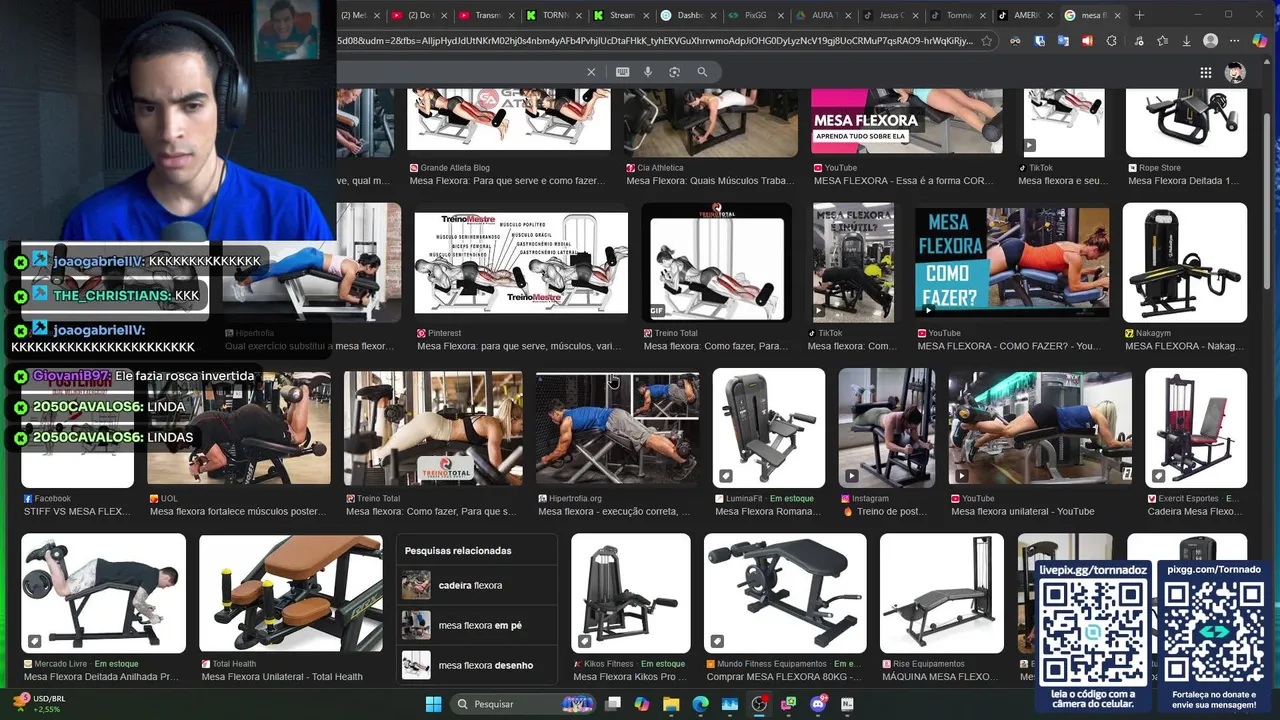
Task: Click the taskbar Pesquisar search box
Action: pyautogui.click(x=523, y=704)
